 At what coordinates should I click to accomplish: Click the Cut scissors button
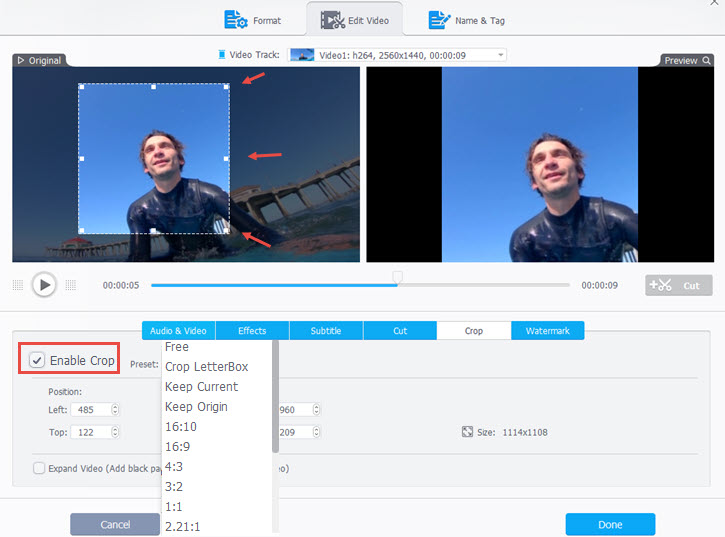coord(678,285)
